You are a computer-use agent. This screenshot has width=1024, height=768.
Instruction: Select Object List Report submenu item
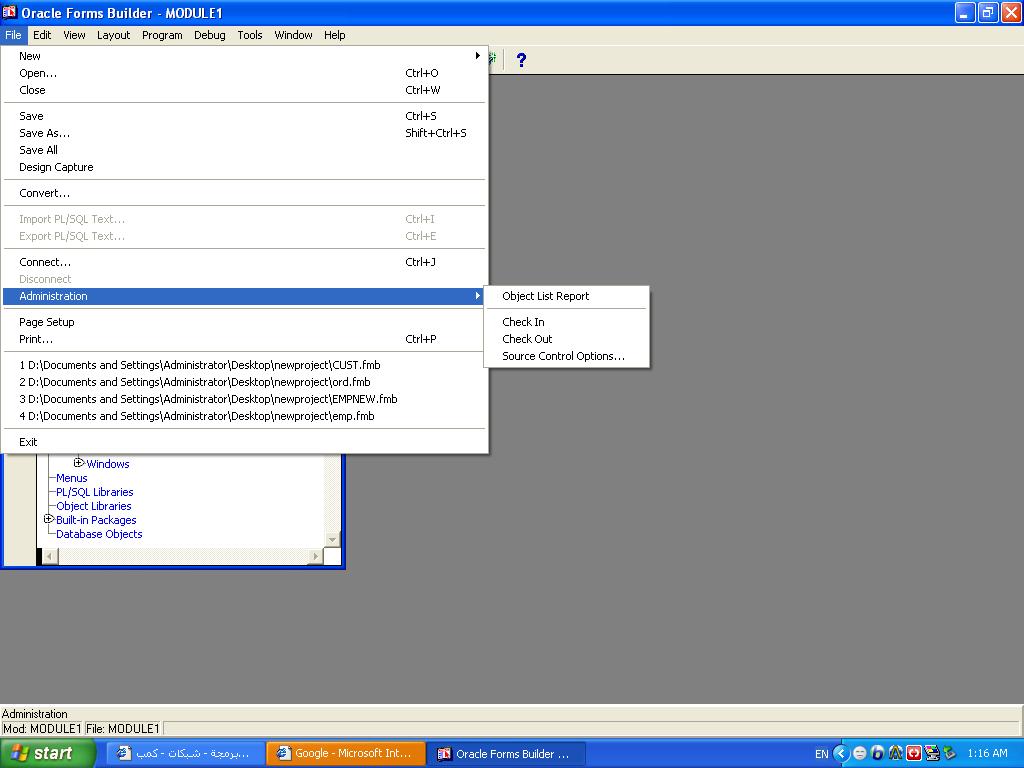click(566, 296)
